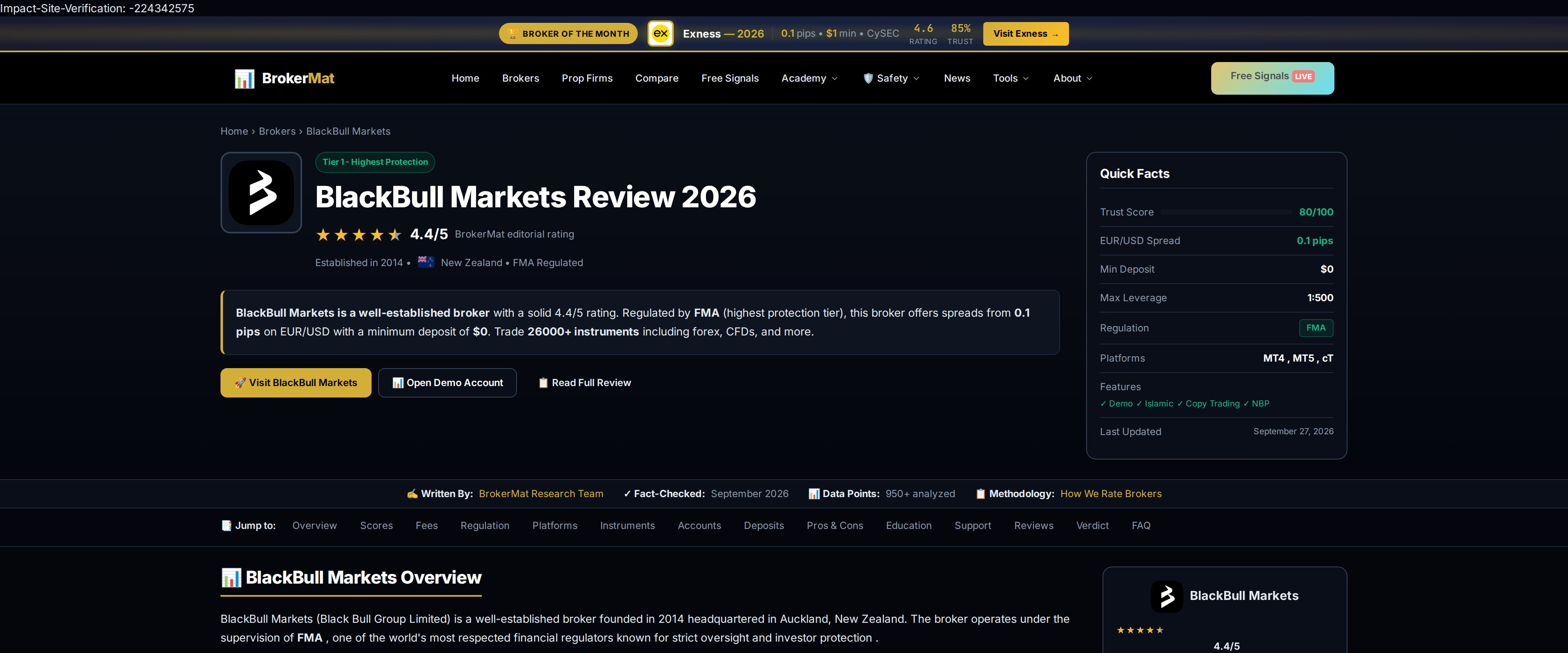The width and height of the screenshot is (1568, 653).
Task: Jump to Reviews section
Action: click(1033, 525)
